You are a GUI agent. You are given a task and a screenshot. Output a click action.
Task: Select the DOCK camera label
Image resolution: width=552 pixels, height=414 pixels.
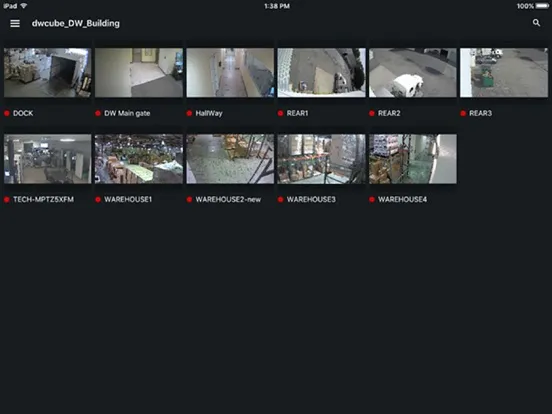coord(23,113)
